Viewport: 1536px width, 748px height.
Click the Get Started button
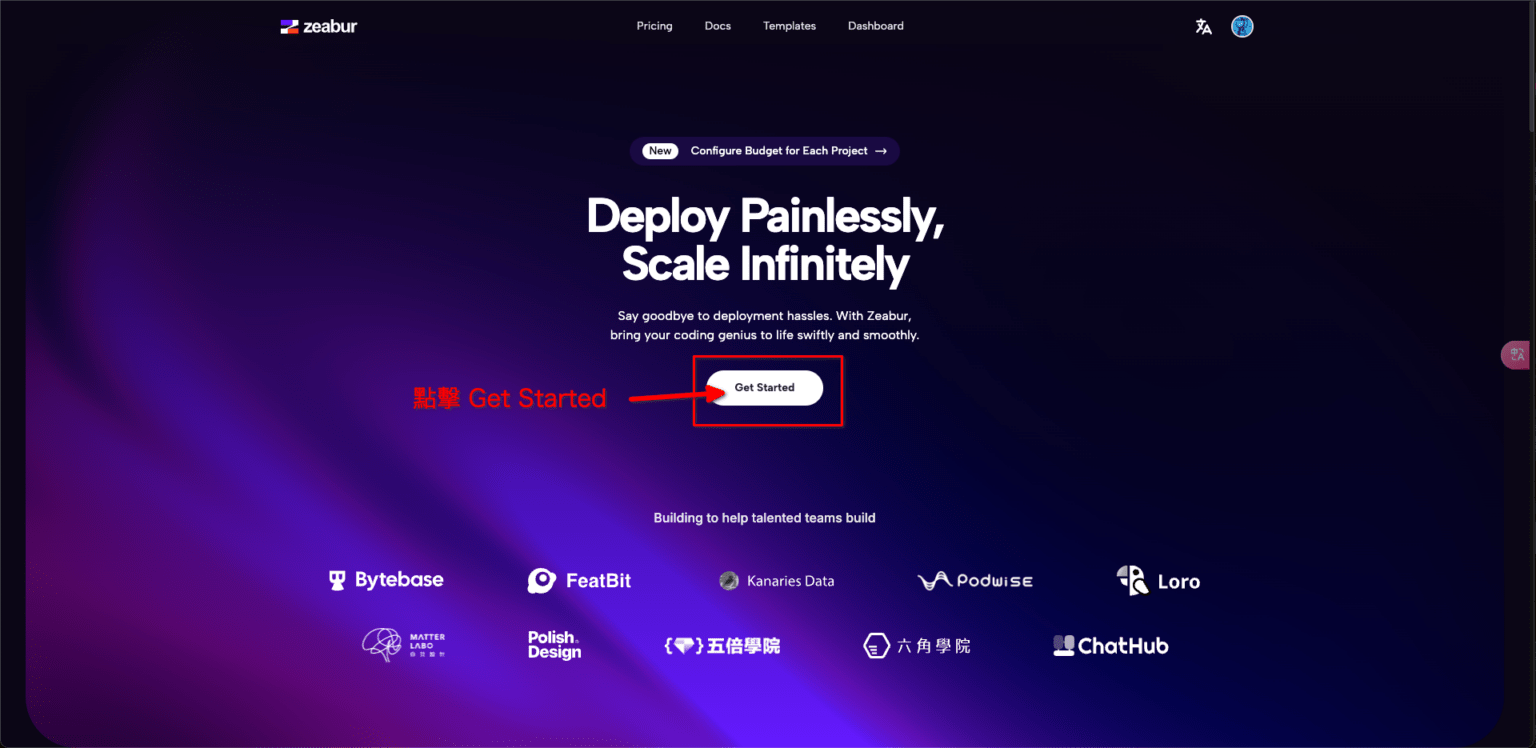click(x=765, y=388)
